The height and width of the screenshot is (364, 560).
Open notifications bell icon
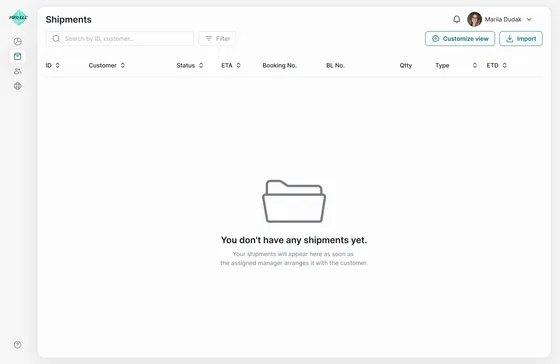point(456,19)
